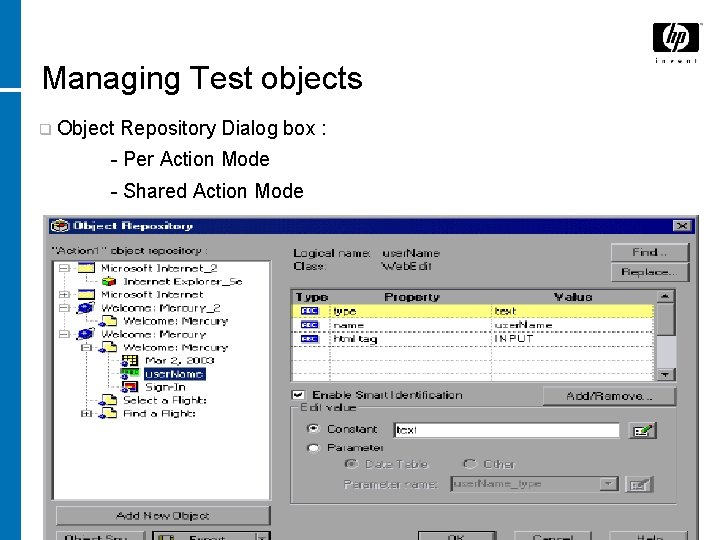Click the Property column header
This screenshot has width=720, height=540.
point(411,297)
